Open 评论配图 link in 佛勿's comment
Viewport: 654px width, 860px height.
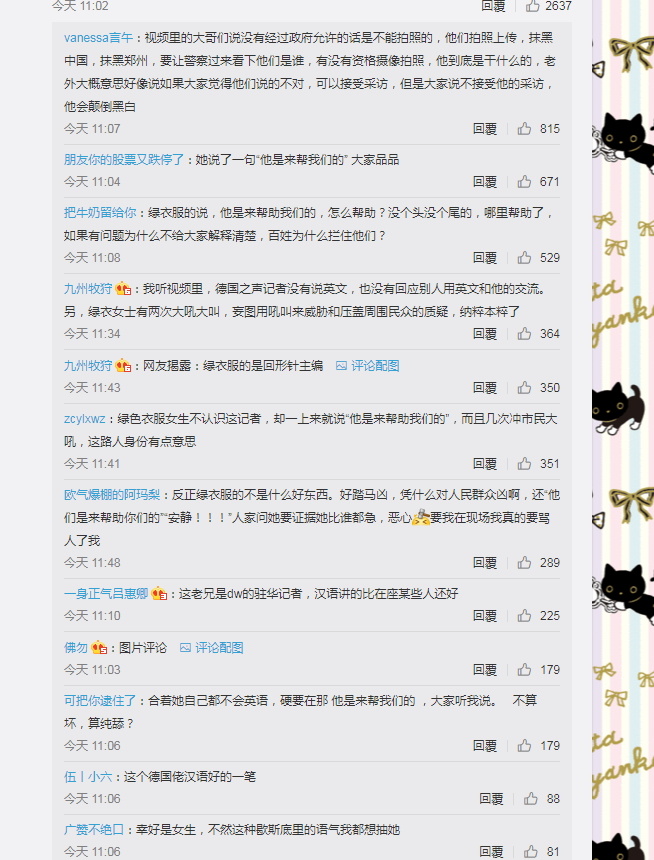(212, 648)
